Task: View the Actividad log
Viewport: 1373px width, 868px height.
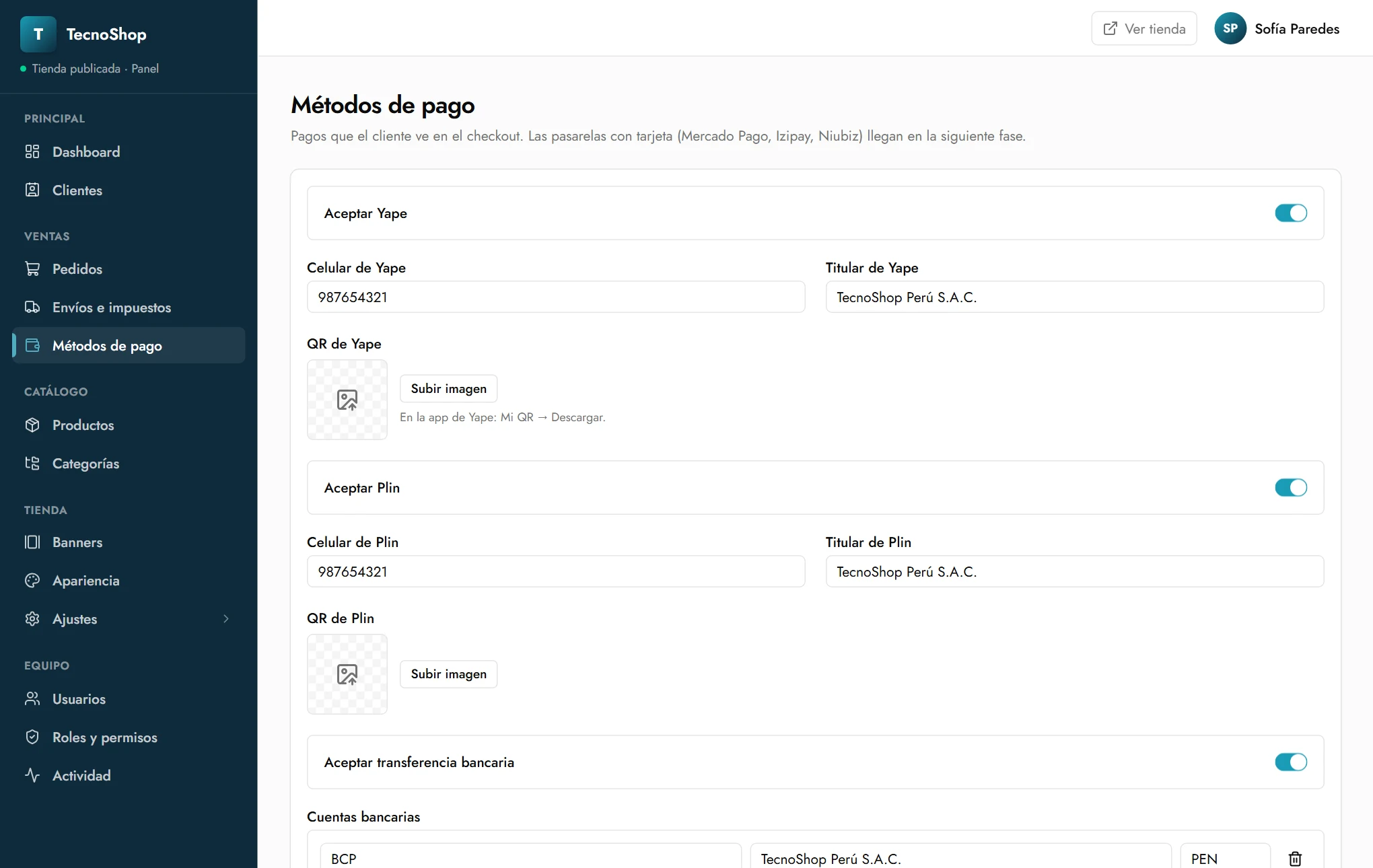Action: point(129,775)
